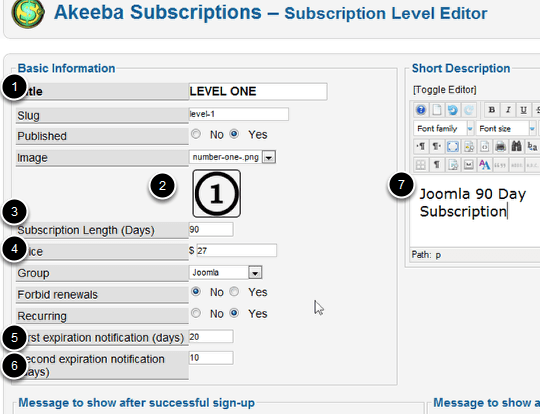This screenshot has height=414, width=540.
Task: Open the Font family dropdown
Action: pos(444,129)
